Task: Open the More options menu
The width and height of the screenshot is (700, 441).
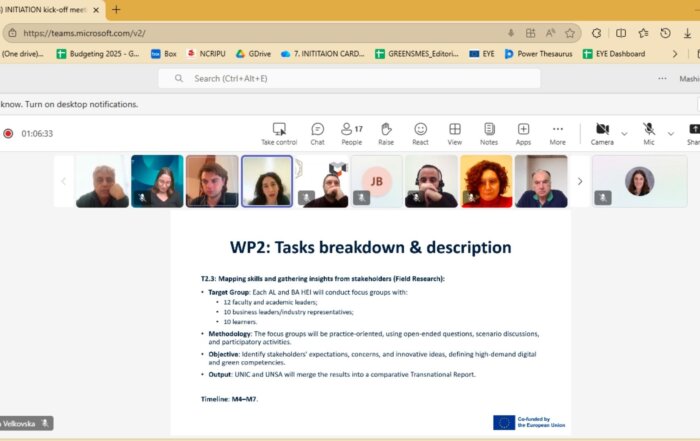Action: [x=558, y=129]
